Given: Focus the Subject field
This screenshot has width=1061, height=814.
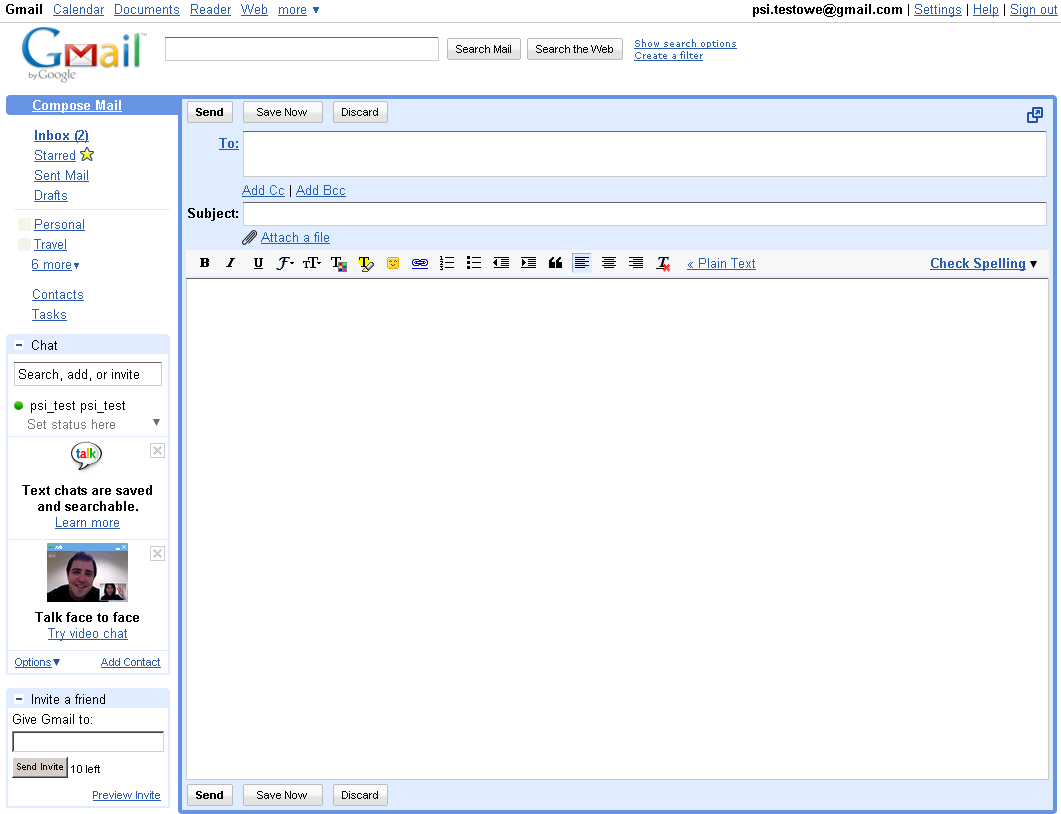Looking at the screenshot, I should pyautogui.click(x=645, y=214).
